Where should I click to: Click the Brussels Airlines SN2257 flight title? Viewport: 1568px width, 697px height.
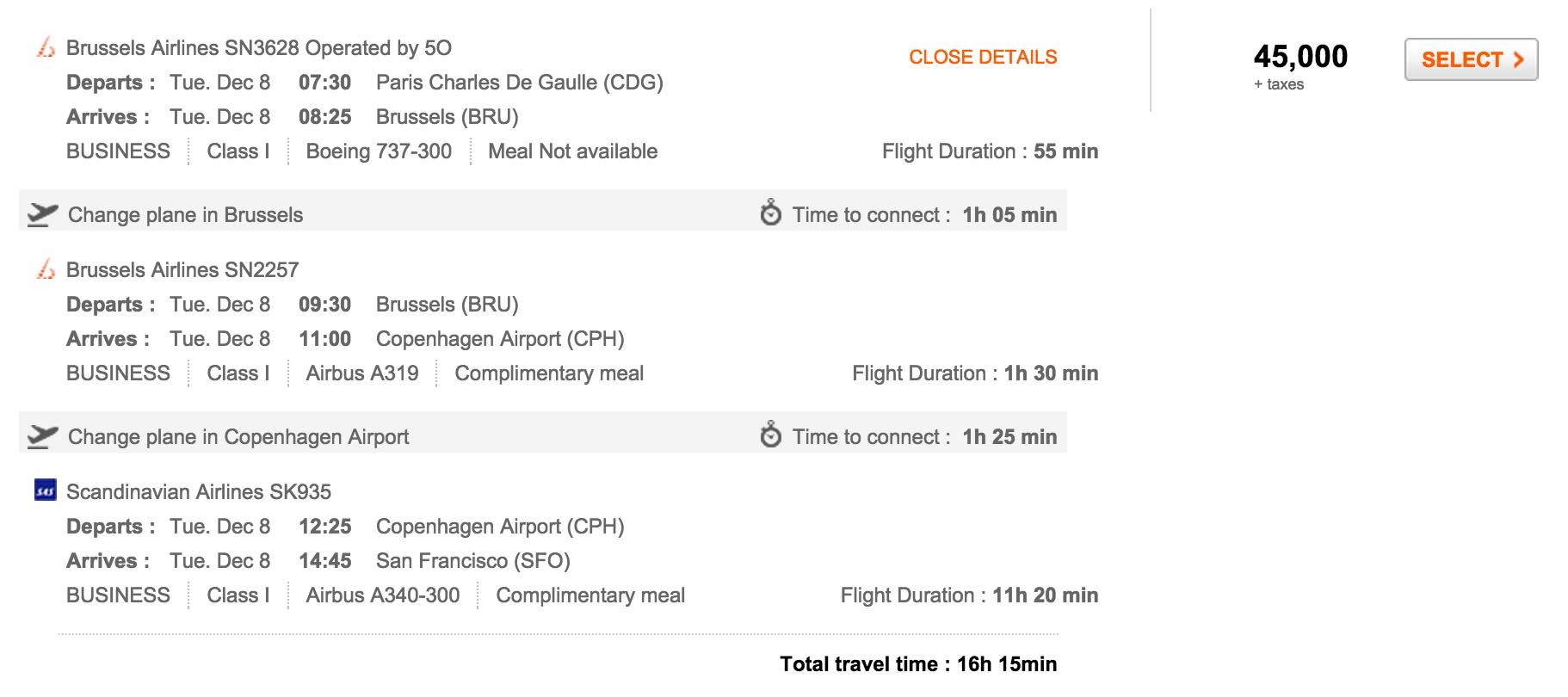(x=182, y=270)
